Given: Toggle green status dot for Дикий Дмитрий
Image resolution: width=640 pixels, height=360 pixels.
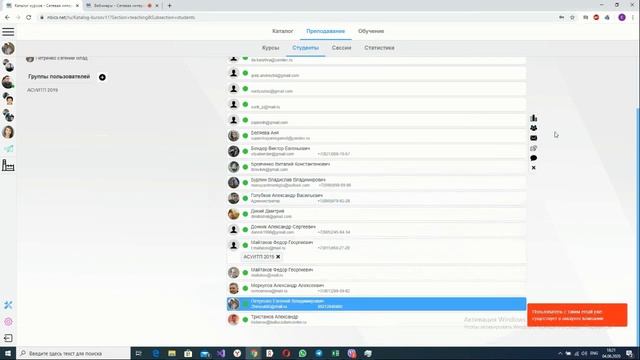Looking at the screenshot, I should click(x=245, y=214).
